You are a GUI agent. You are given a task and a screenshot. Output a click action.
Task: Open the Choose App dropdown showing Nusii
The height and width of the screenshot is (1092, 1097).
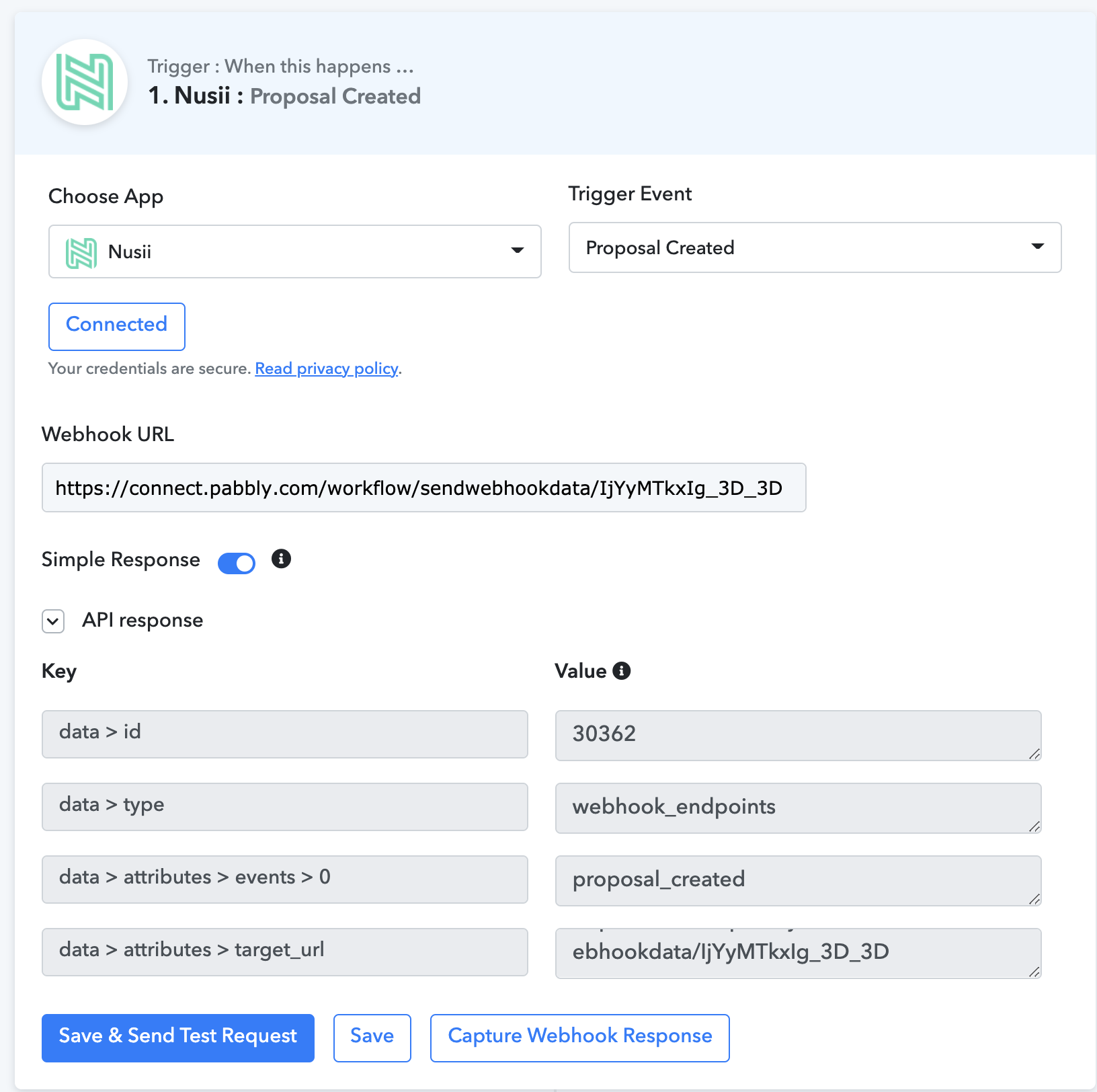pos(295,251)
